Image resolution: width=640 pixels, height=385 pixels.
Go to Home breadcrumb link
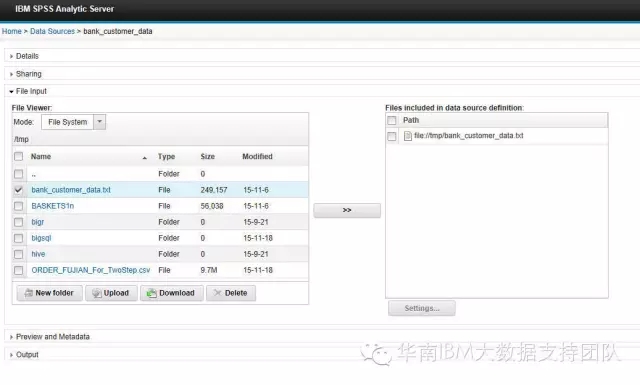tap(11, 31)
